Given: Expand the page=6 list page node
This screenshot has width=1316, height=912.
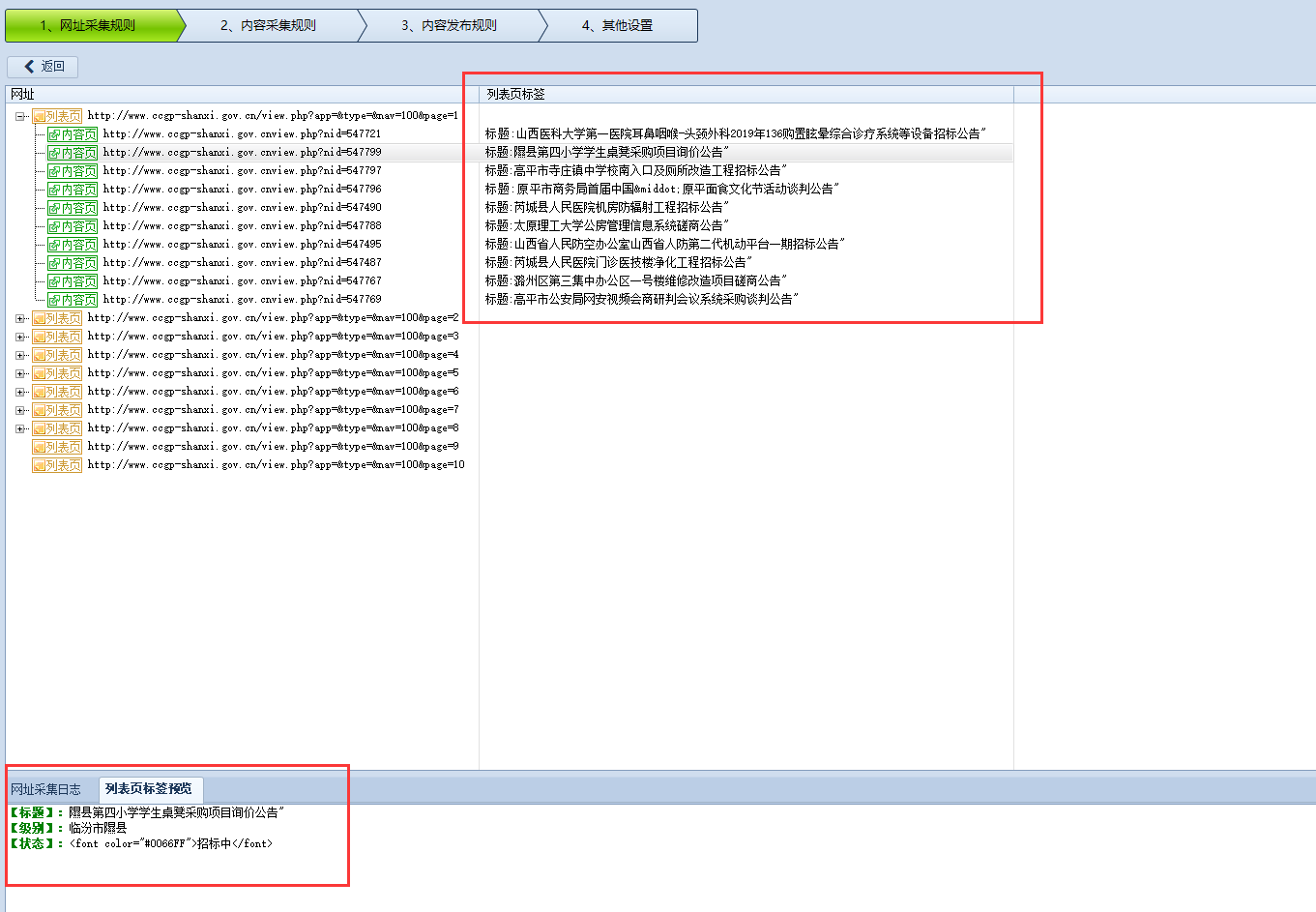Looking at the screenshot, I should click(20, 392).
